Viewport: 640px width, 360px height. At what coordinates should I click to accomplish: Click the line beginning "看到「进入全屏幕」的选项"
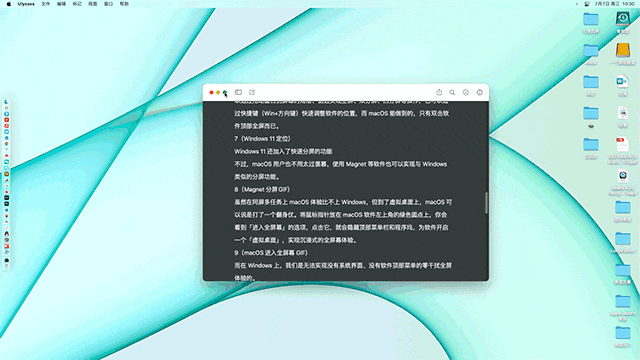(341, 227)
